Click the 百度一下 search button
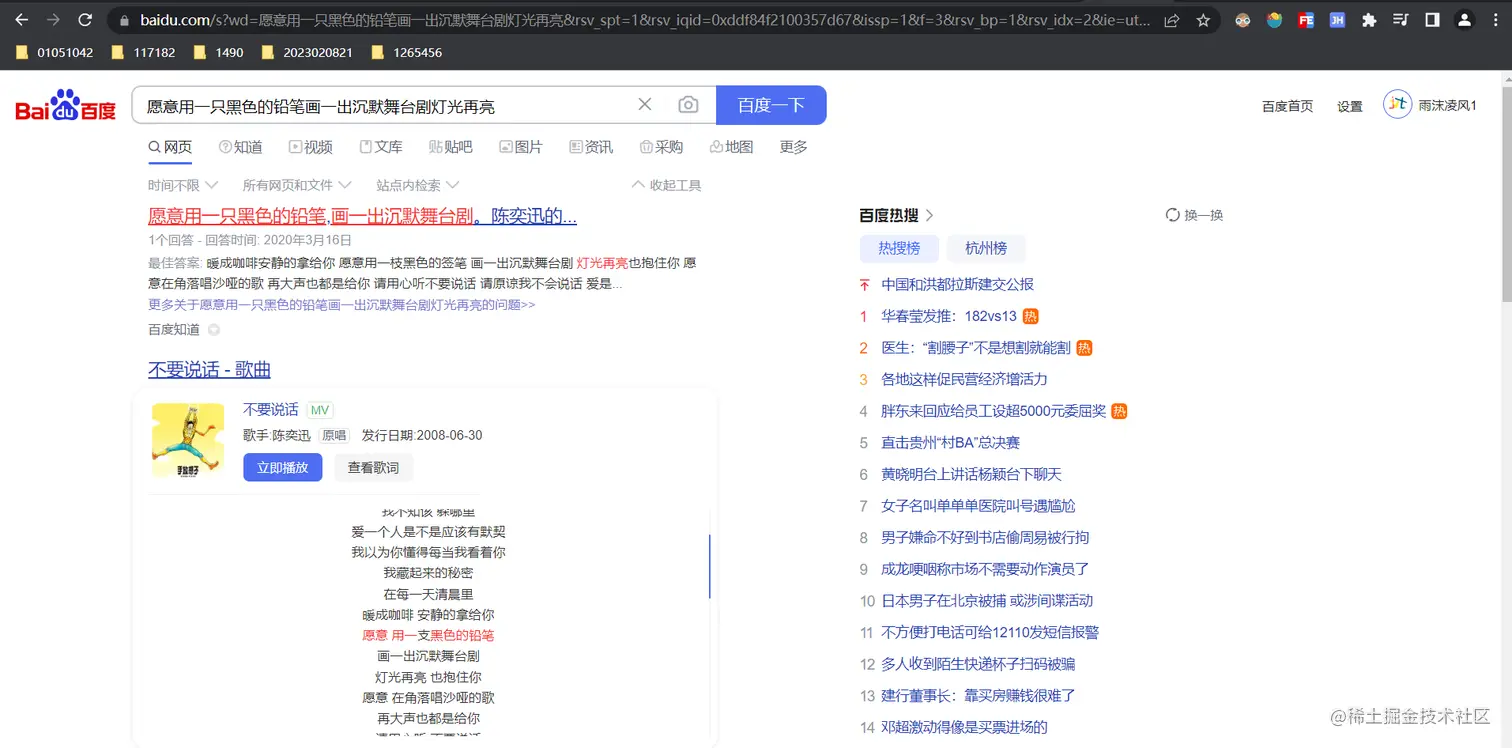This screenshot has width=1512, height=748. pos(771,105)
